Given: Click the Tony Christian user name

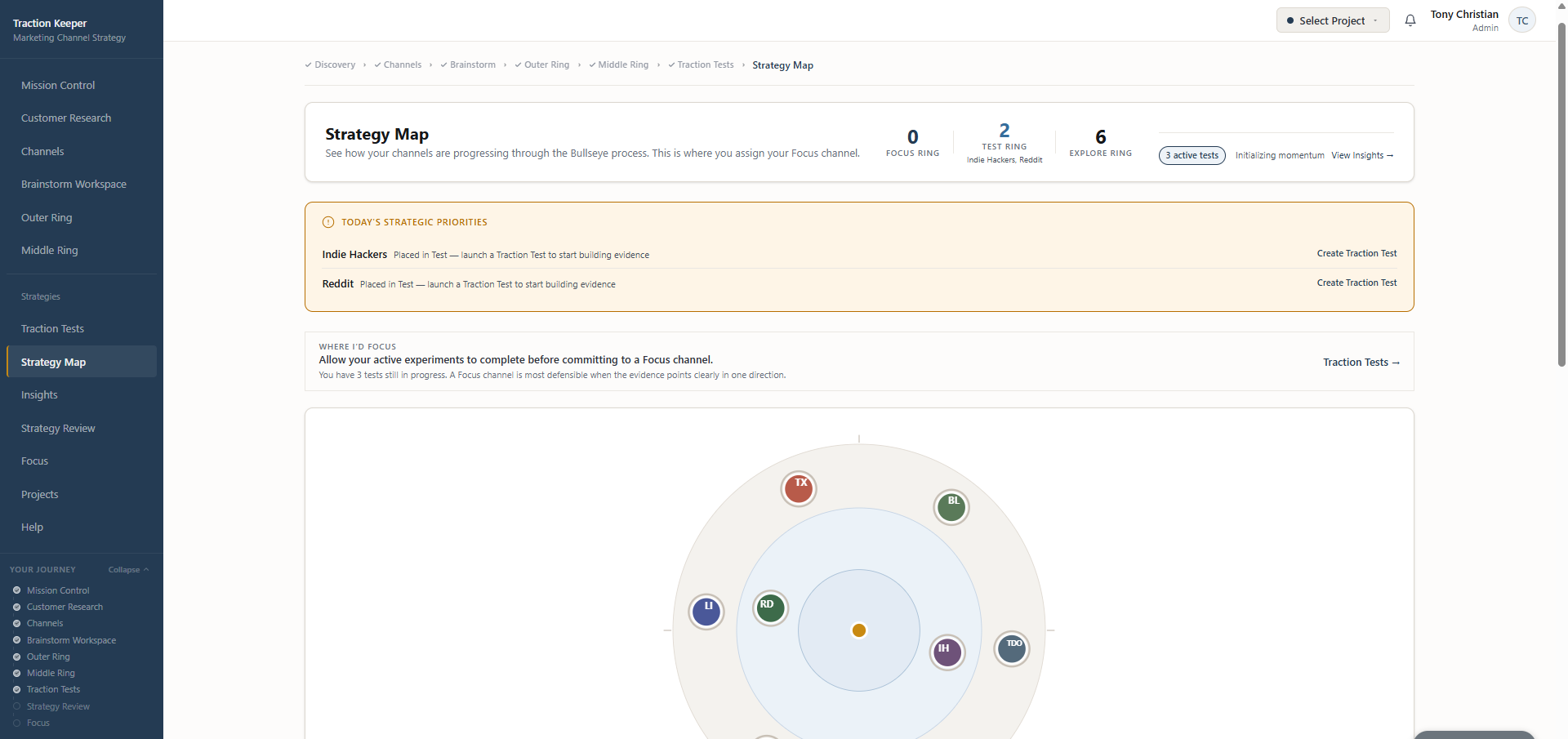Looking at the screenshot, I should coord(1464,14).
